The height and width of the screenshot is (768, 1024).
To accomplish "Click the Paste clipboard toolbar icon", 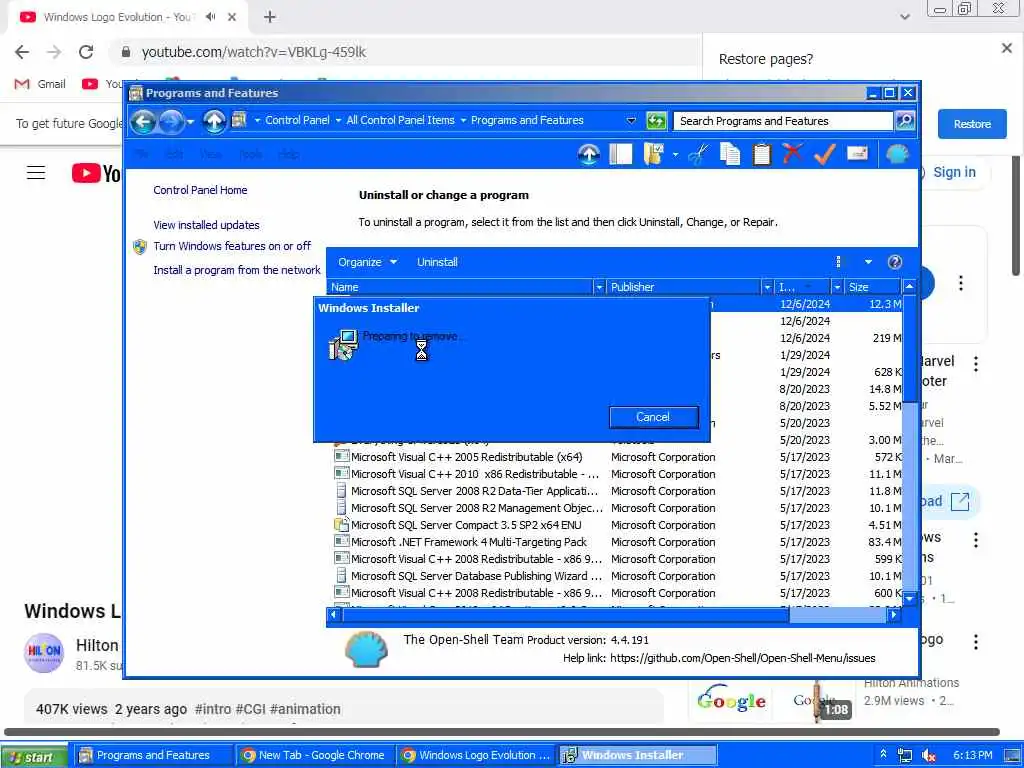I will pyautogui.click(x=761, y=154).
